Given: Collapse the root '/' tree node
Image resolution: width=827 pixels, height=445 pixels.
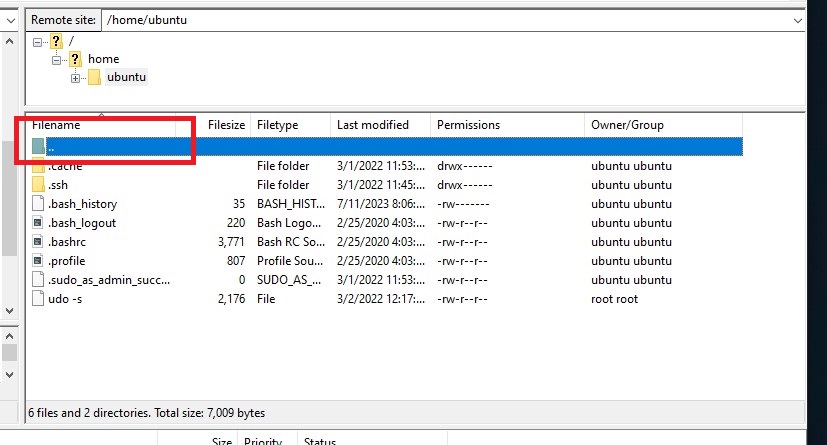Looking at the screenshot, I should [38, 41].
